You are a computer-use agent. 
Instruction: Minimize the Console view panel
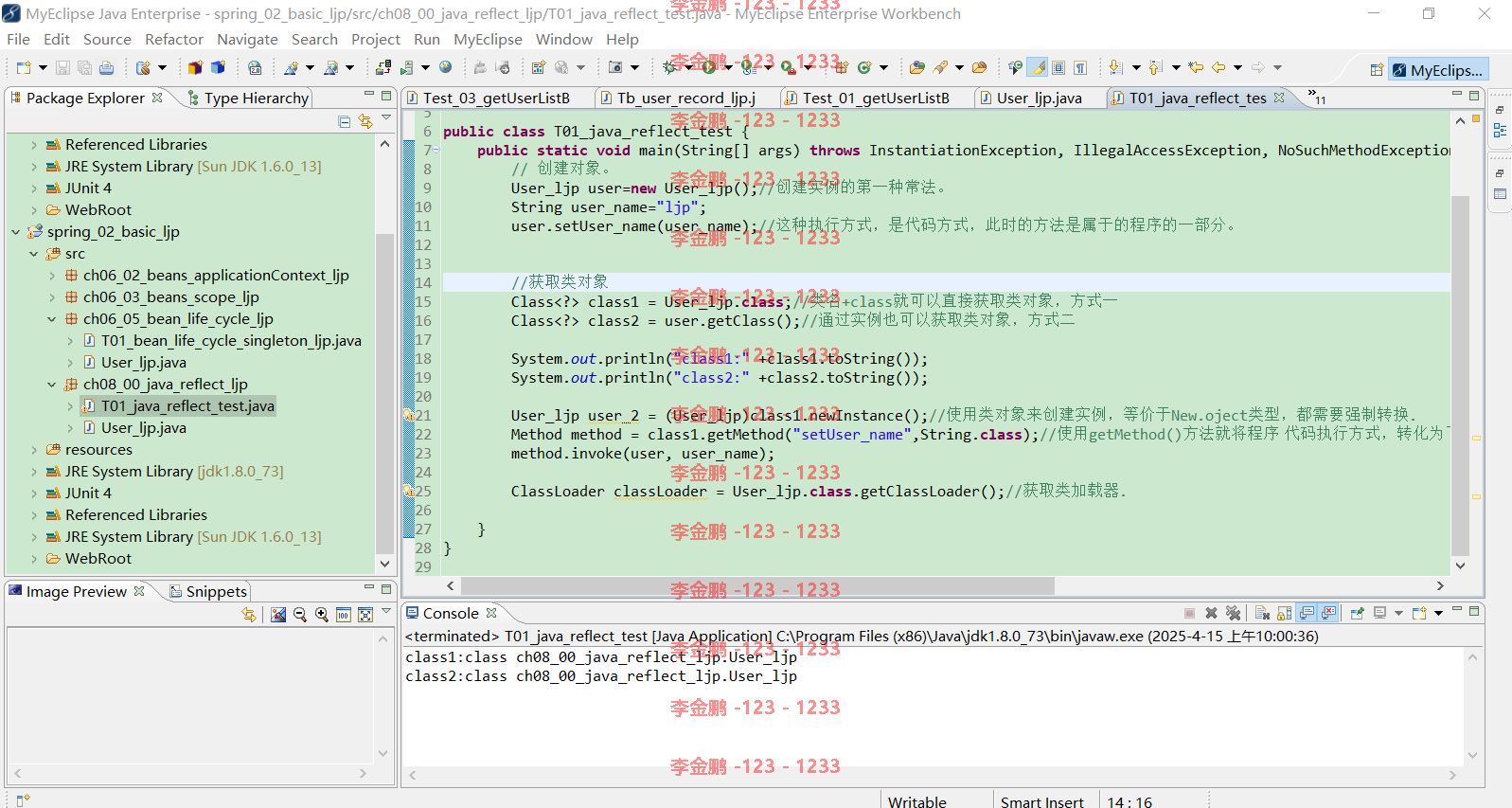tap(1458, 610)
